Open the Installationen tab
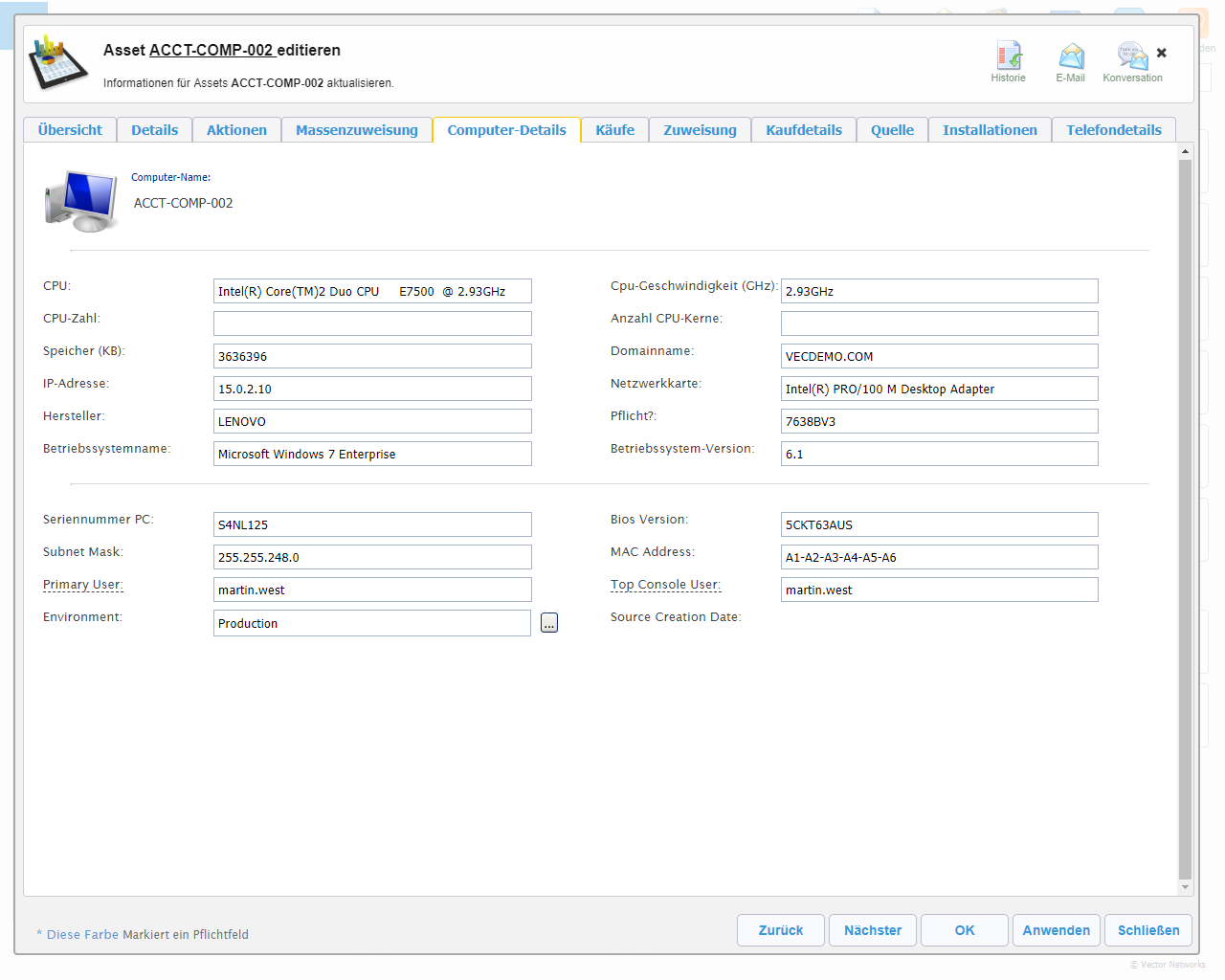The width and height of the screenshot is (1225, 980). (991, 130)
